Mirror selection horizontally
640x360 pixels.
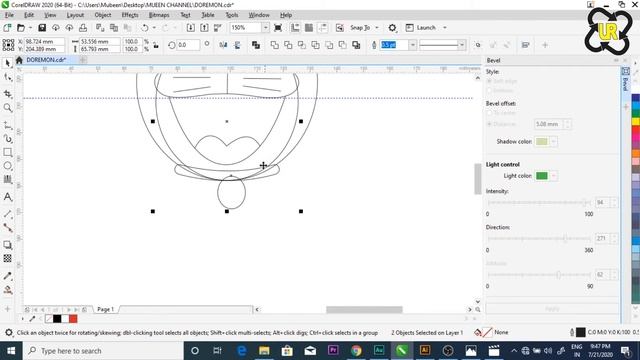[223, 45]
